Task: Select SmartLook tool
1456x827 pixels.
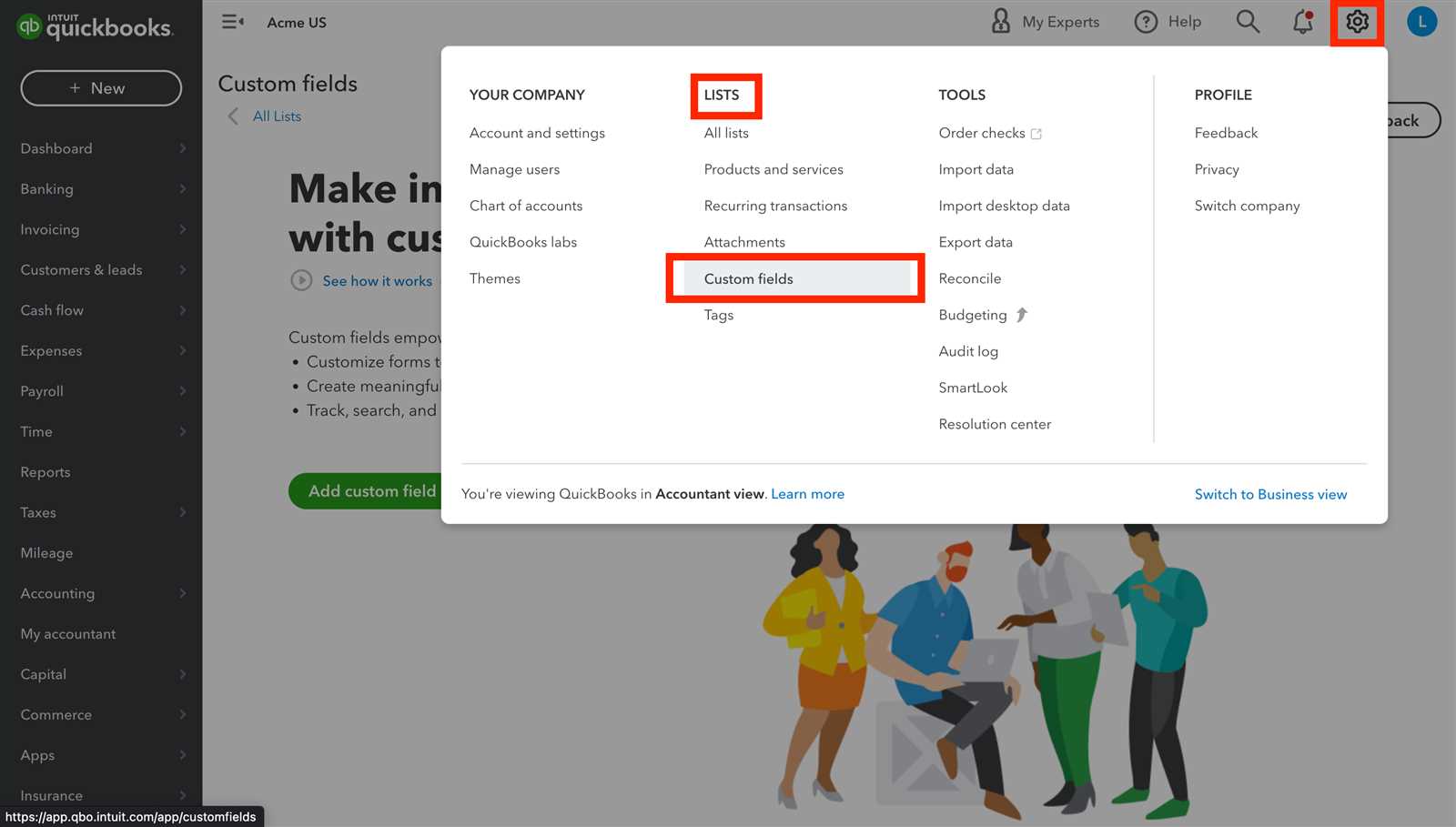Action: click(973, 388)
